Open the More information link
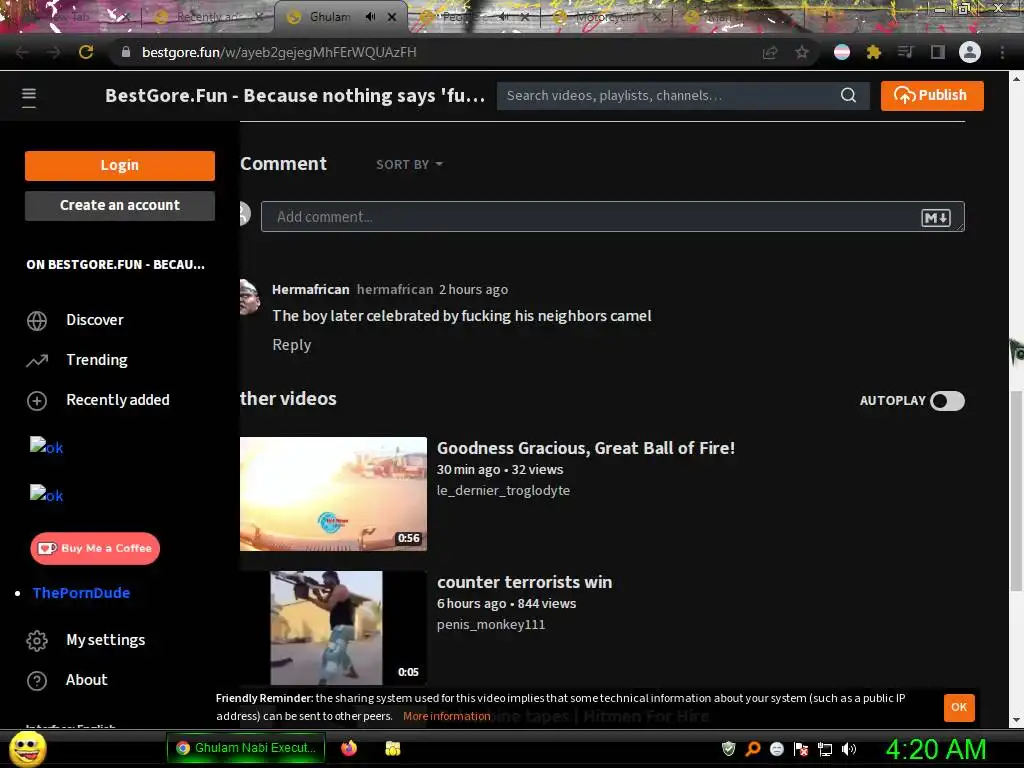Image resolution: width=1024 pixels, height=768 pixels. (x=446, y=716)
